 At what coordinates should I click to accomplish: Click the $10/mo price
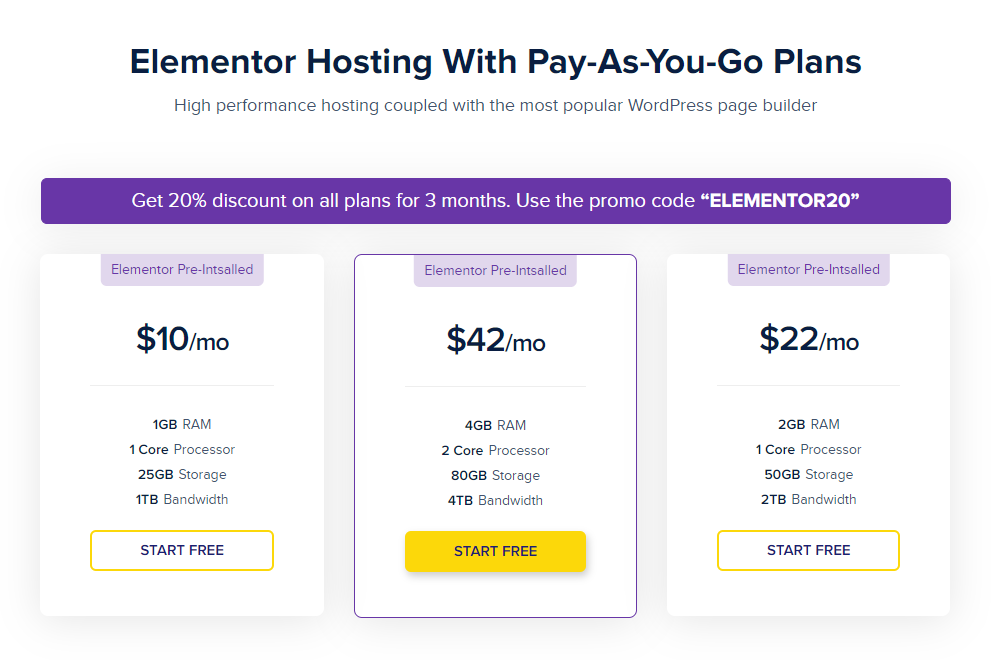click(182, 340)
